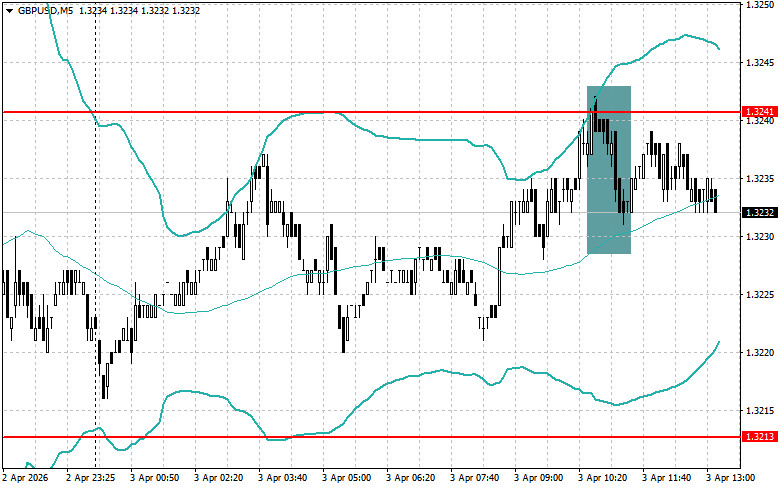Click the 3 Apr 02:20 time label
Screen dimensions: 781x489
[x=219, y=478]
